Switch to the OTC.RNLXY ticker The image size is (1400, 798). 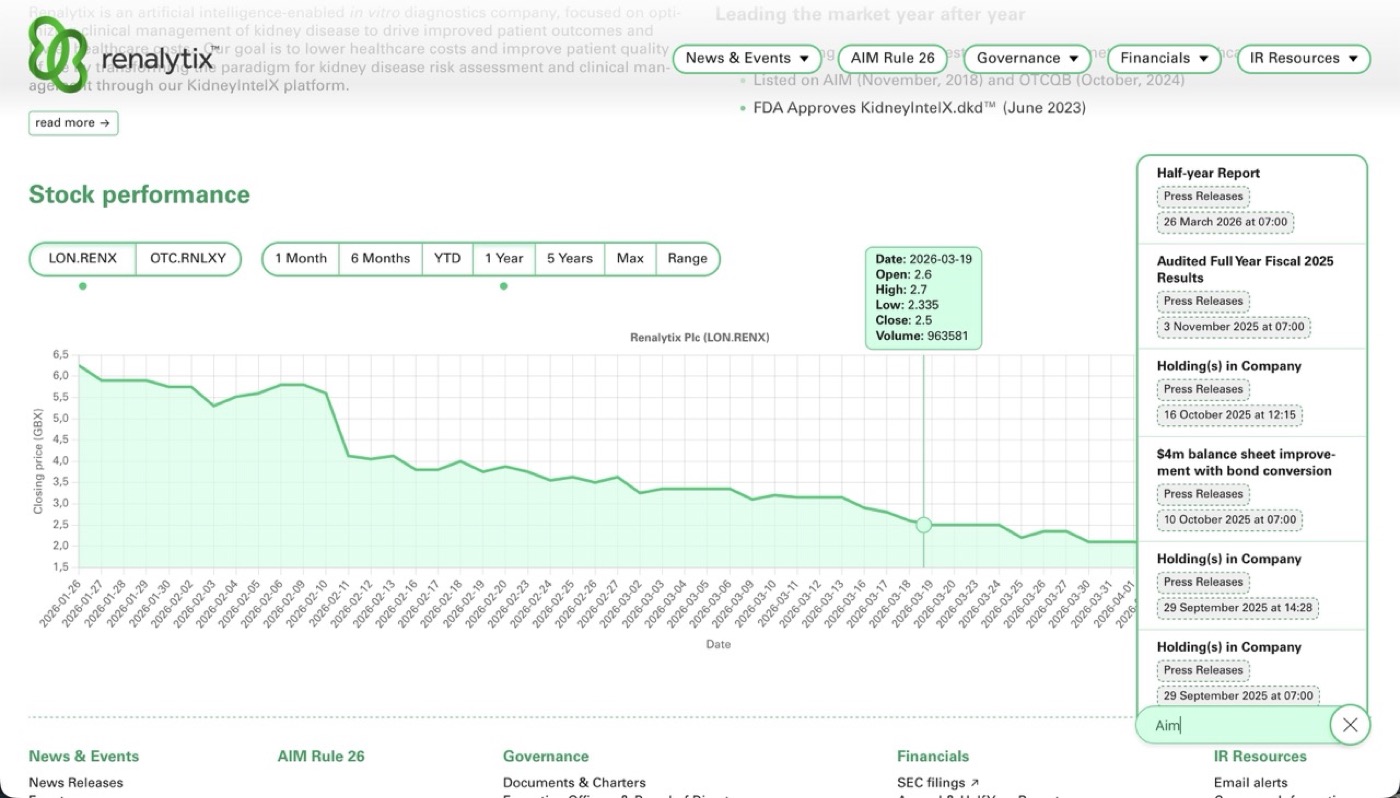pos(188,258)
